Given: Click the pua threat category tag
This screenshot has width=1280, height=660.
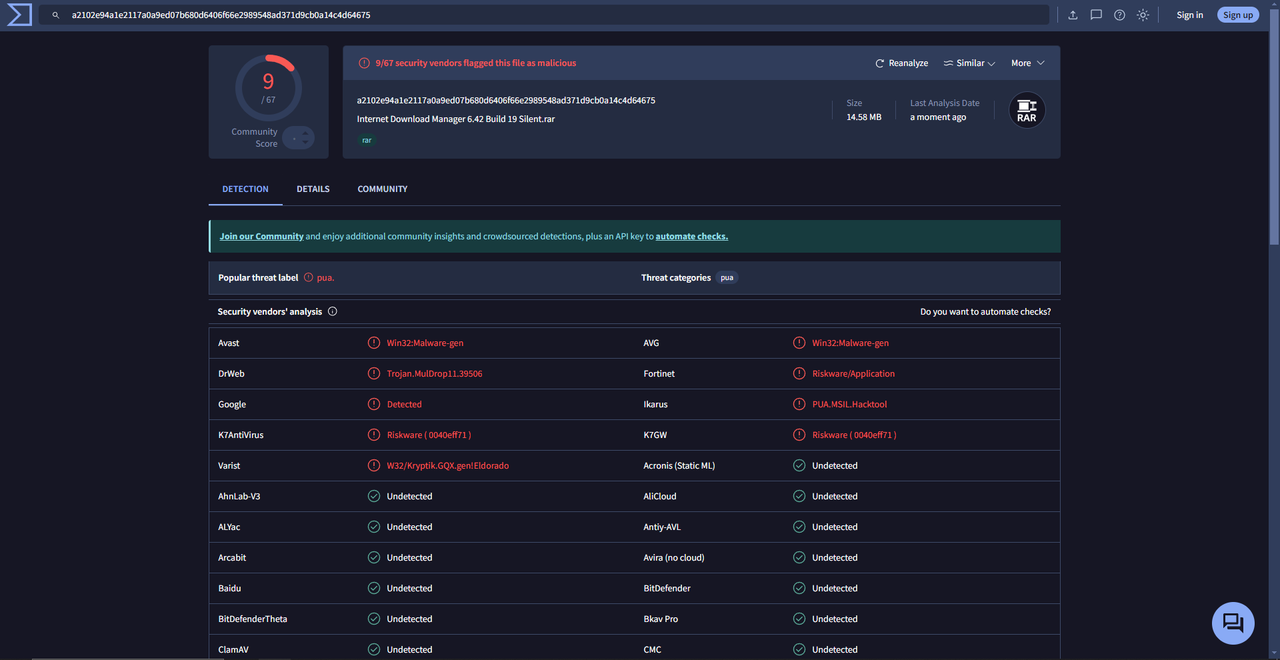Looking at the screenshot, I should (727, 277).
